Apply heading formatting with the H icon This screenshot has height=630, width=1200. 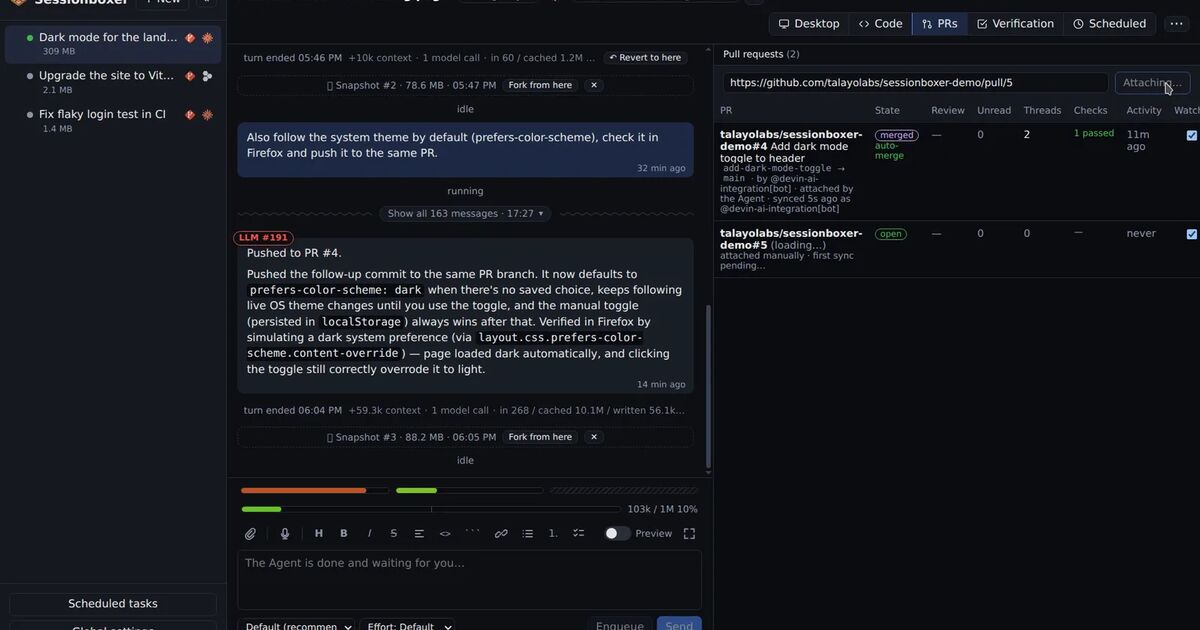pyautogui.click(x=319, y=534)
